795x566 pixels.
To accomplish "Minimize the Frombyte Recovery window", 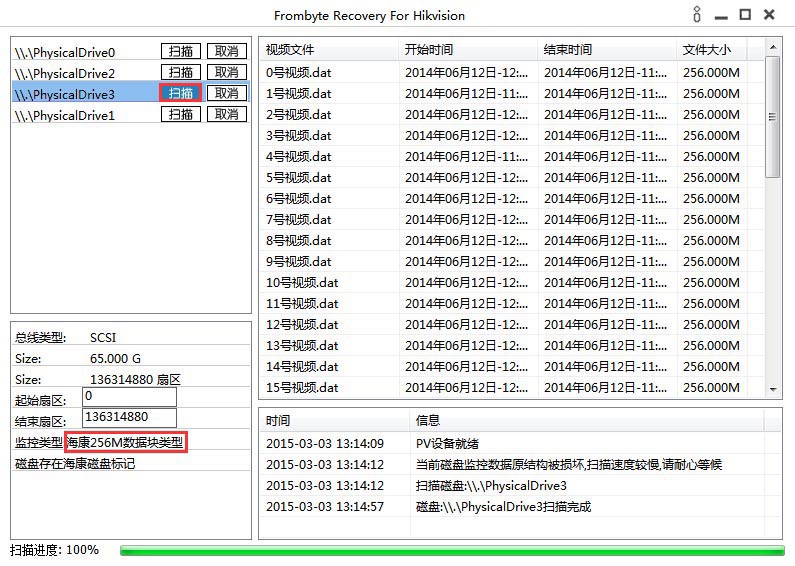I will click(721, 17).
